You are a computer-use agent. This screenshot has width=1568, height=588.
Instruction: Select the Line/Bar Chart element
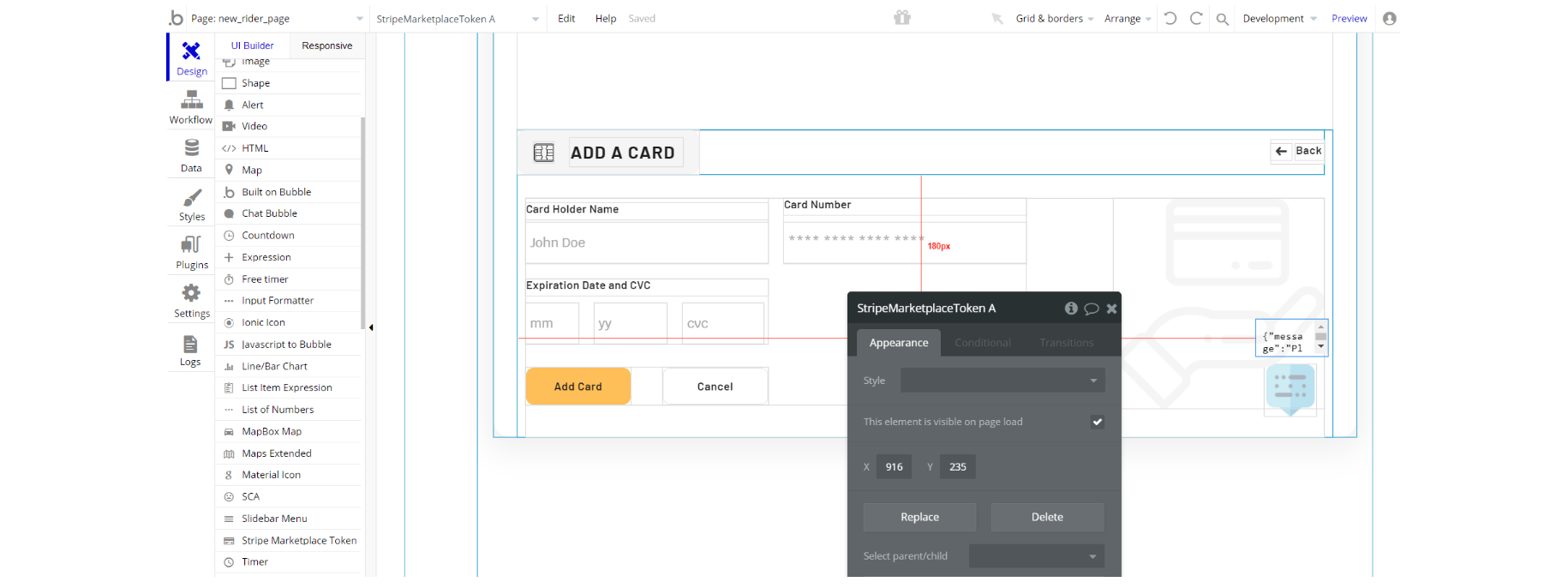(290, 366)
